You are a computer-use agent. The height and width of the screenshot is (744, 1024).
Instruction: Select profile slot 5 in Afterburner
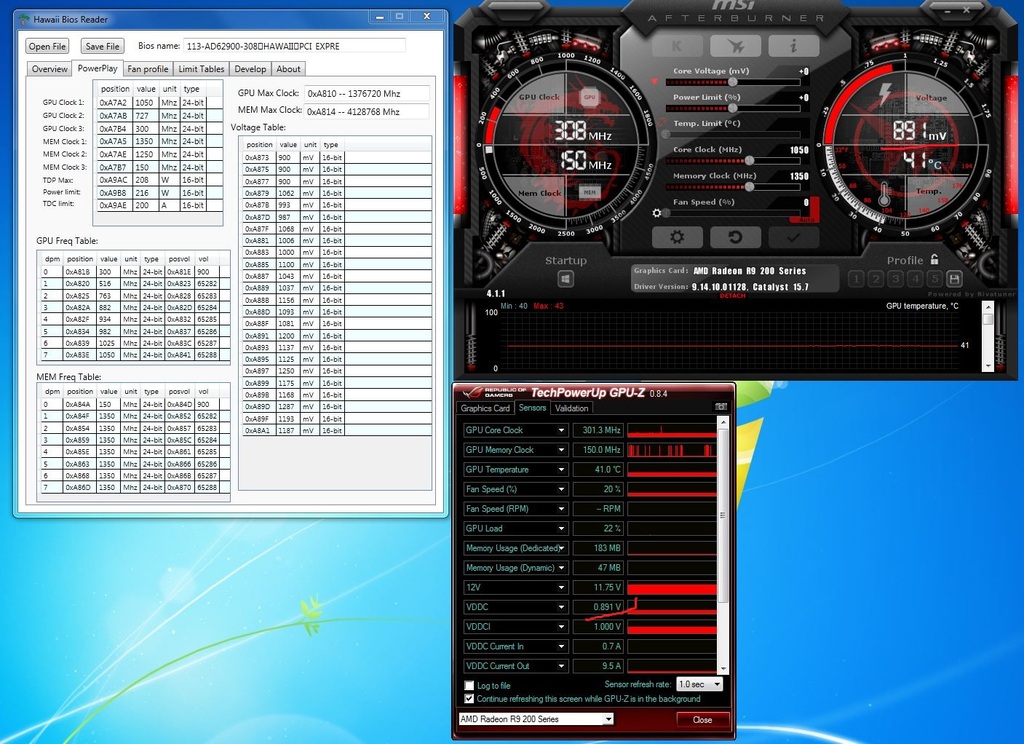click(935, 280)
